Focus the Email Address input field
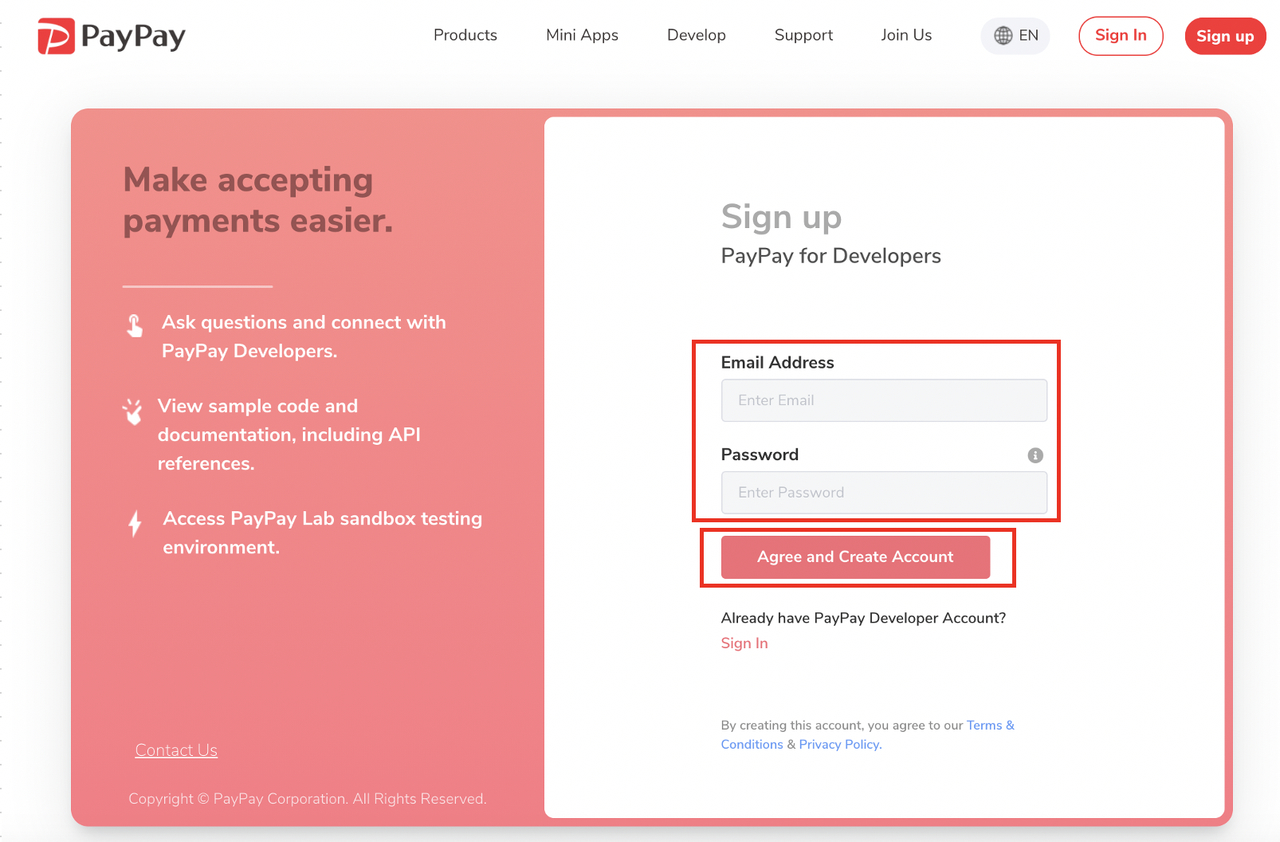Image resolution: width=1280 pixels, height=842 pixels. pos(884,400)
